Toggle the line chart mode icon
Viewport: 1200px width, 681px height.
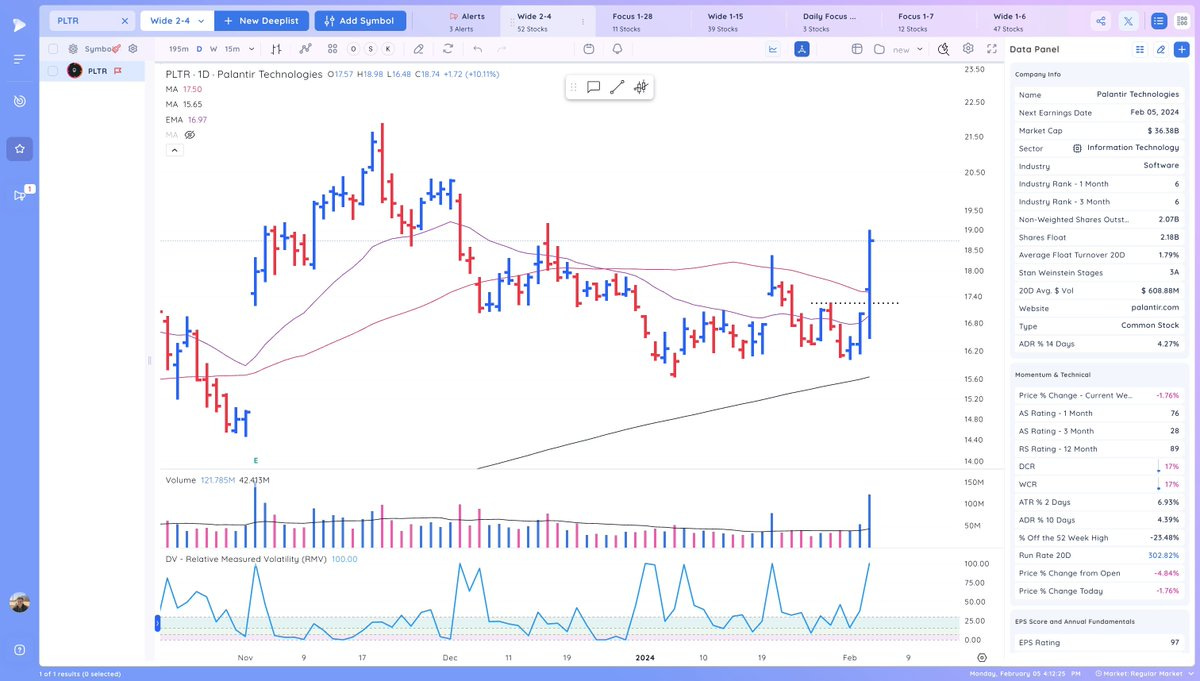[773, 48]
